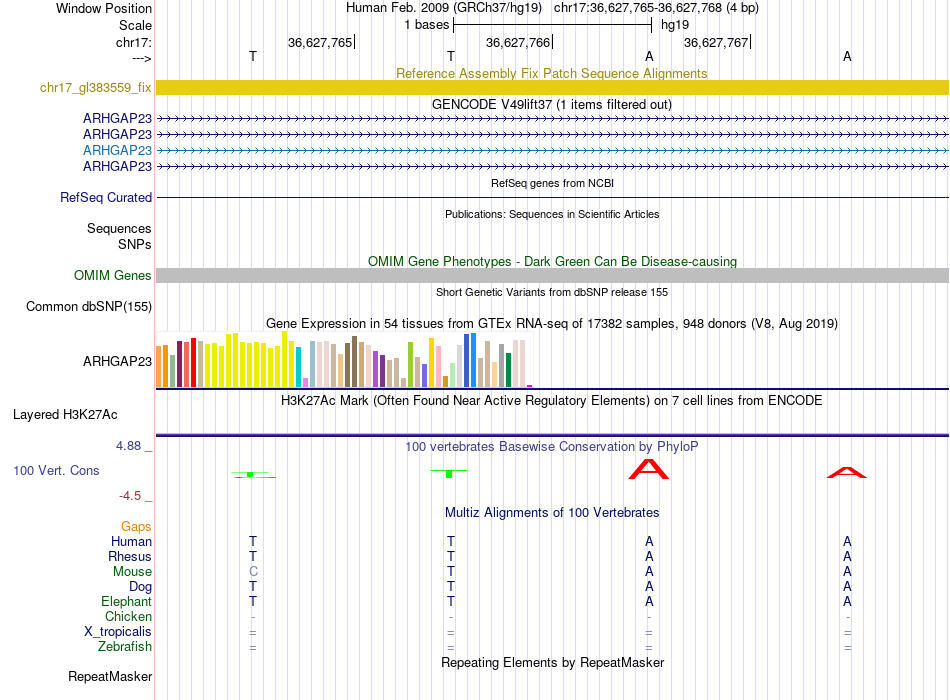Select the Chicken alignment row label

pyautogui.click(x=128, y=617)
